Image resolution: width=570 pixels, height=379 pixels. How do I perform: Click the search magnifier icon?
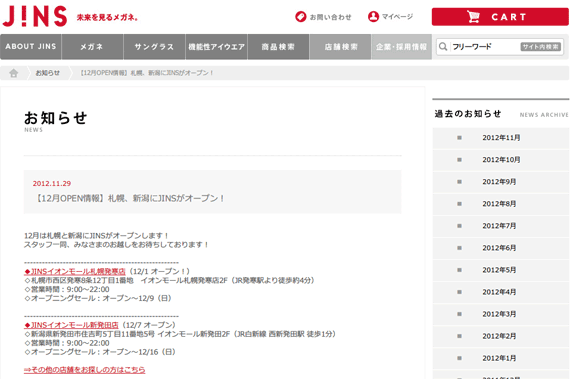click(443, 47)
